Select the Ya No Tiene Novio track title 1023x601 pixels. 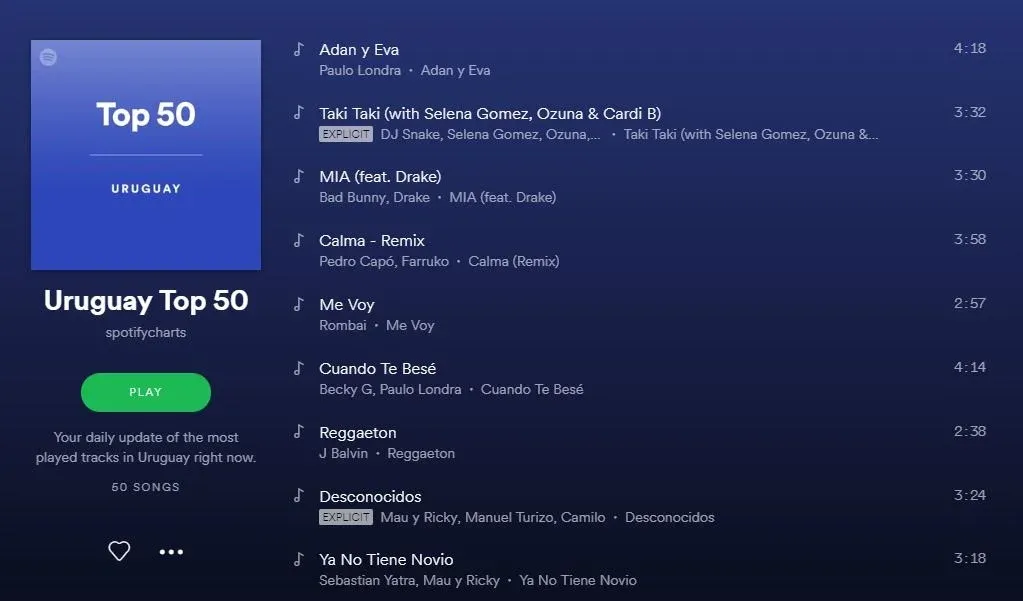pyautogui.click(x=386, y=559)
